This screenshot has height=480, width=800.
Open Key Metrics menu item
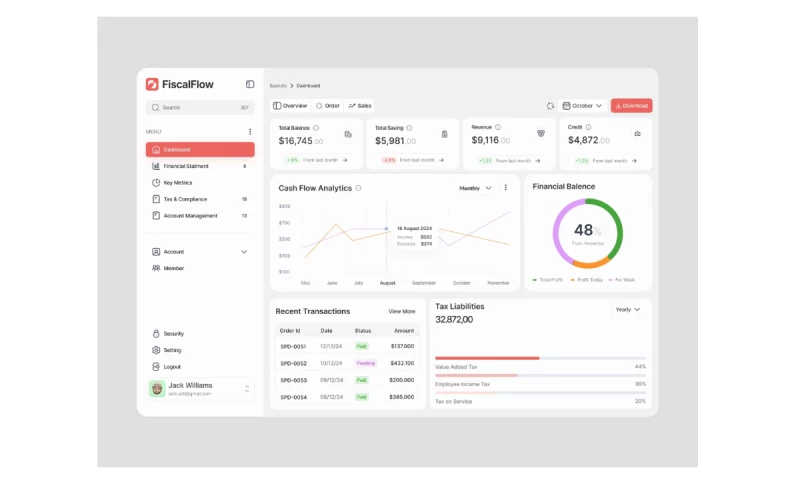pyautogui.click(x=200, y=183)
